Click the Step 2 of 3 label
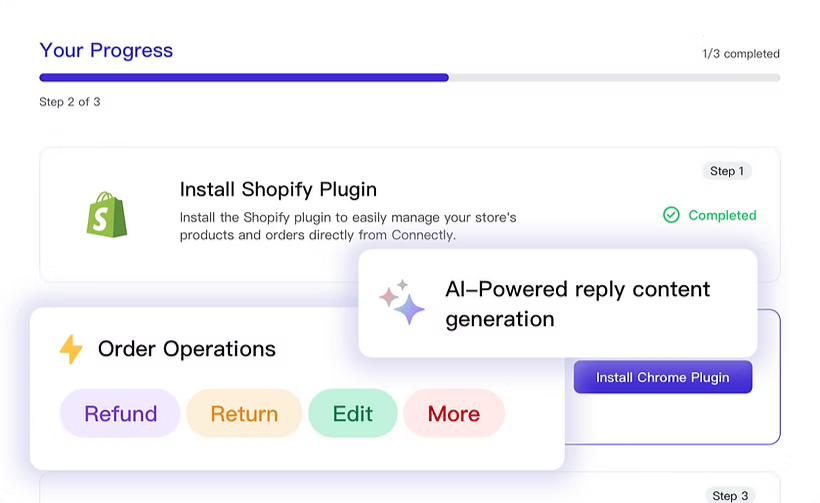Image resolution: width=820 pixels, height=503 pixels. [70, 102]
